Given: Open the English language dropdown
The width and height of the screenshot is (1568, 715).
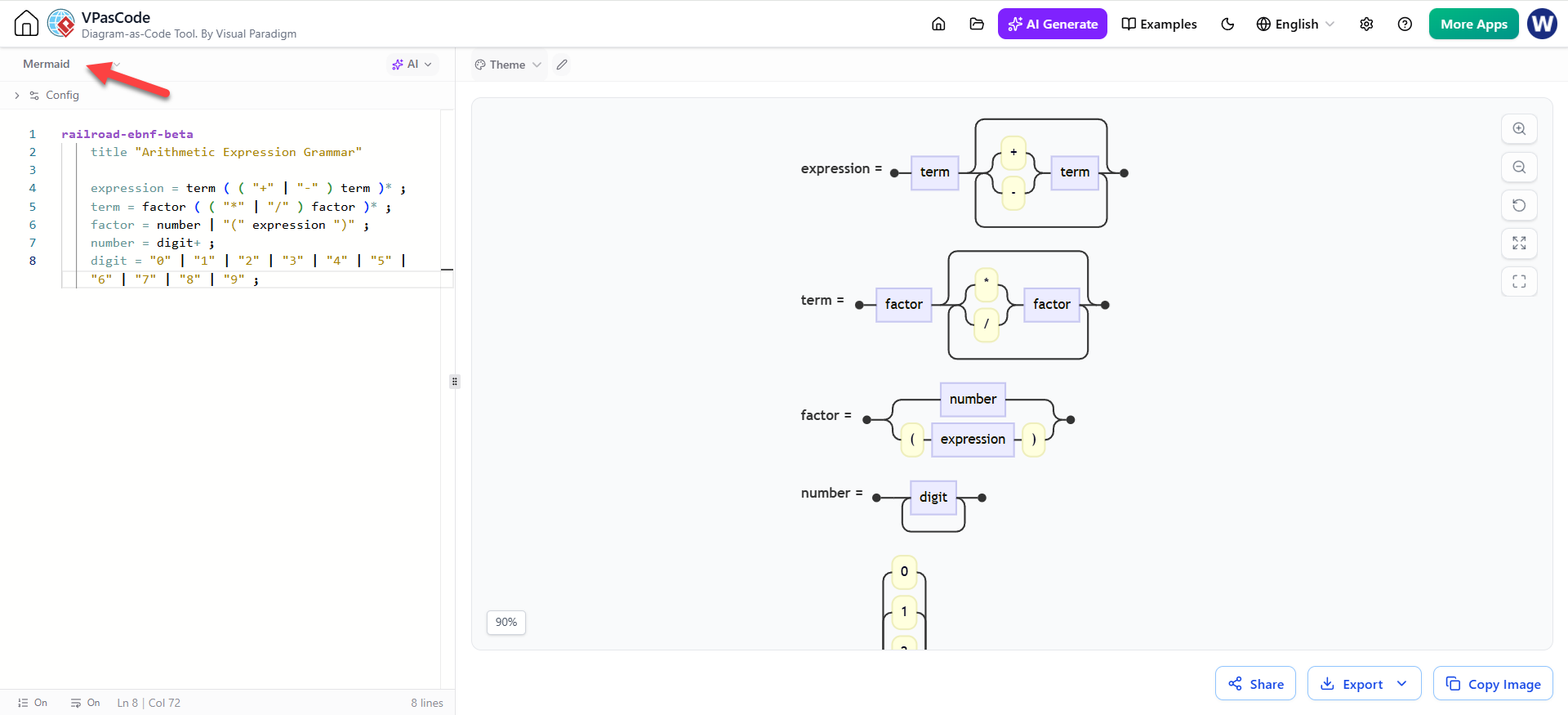Looking at the screenshot, I should 1295,24.
